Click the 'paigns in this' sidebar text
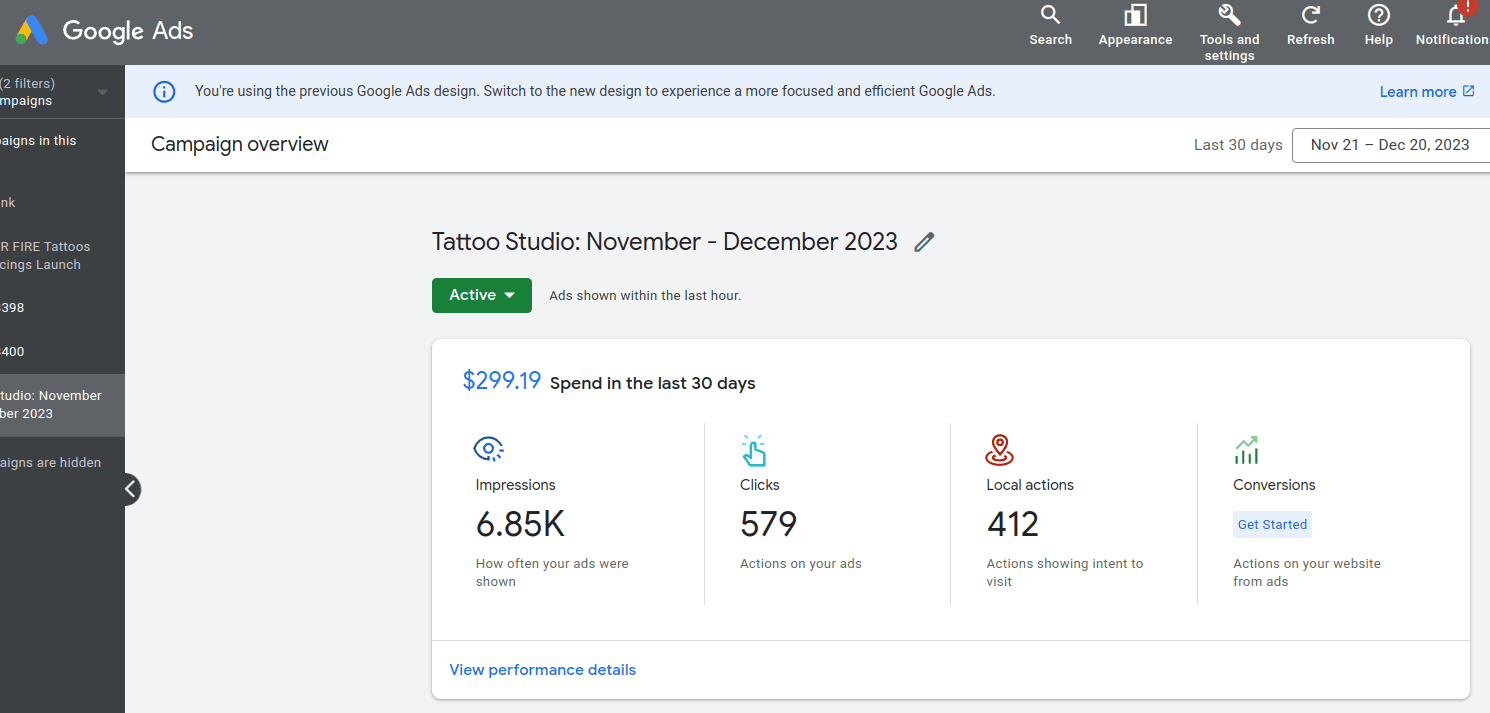The width and height of the screenshot is (1490, 713). [38, 141]
